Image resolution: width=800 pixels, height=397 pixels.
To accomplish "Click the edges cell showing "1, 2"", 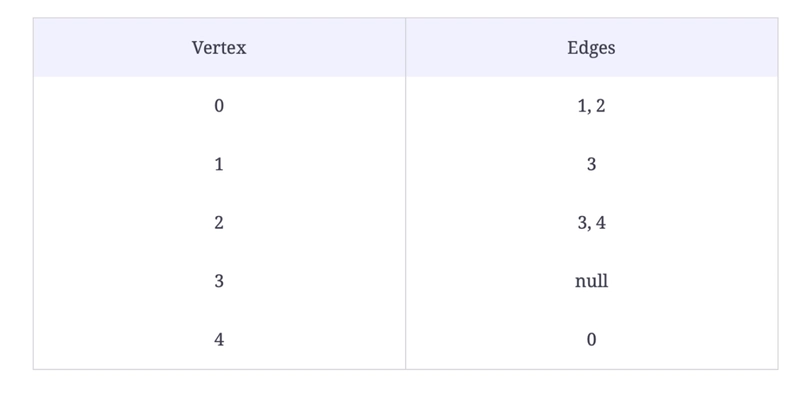I will (x=591, y=106).
